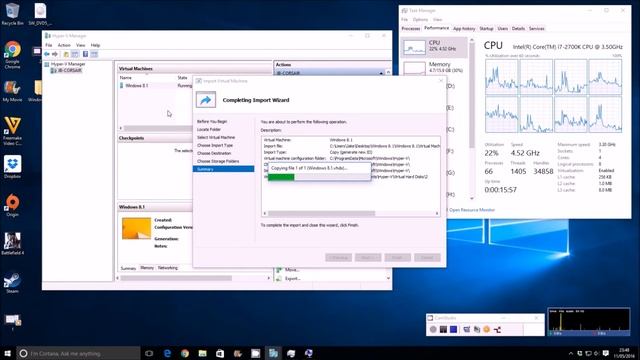This screenshot has height=360, width=640.
Task: Click Move... in the Actions pane
Action: (x=292, y=270)
